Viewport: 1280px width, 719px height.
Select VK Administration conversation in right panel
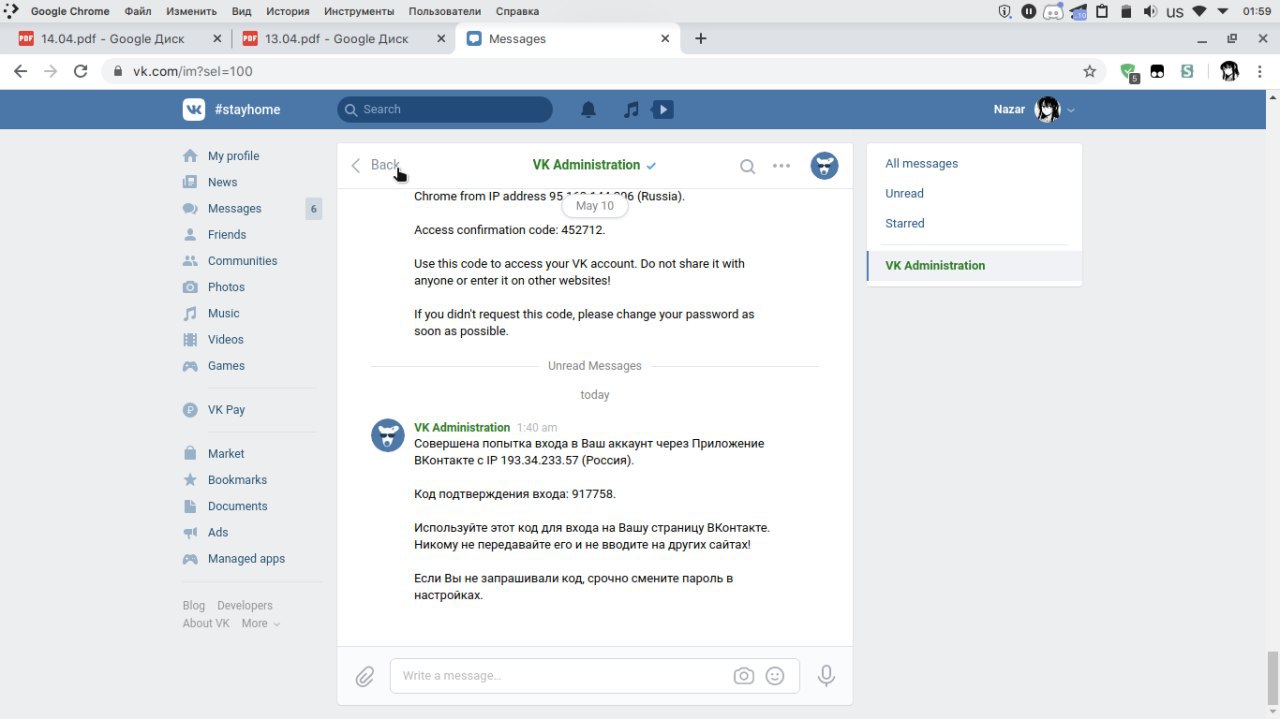pyautogui.click(x=974, y=265)
